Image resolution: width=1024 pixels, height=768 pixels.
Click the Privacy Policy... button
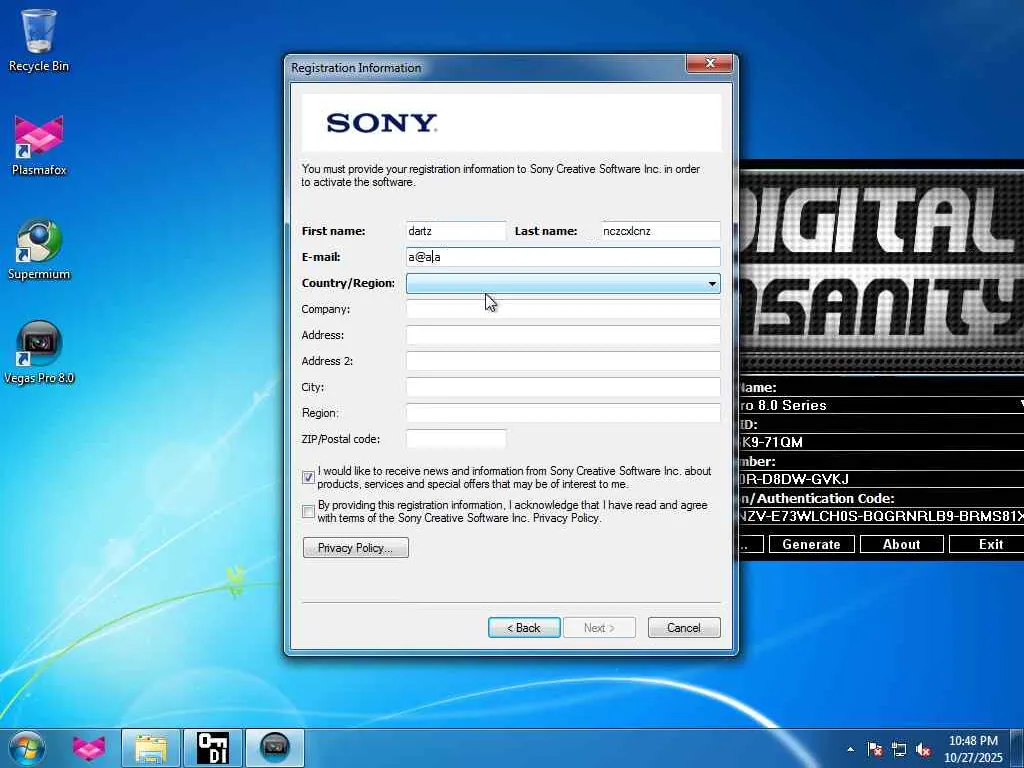(356, 548)
